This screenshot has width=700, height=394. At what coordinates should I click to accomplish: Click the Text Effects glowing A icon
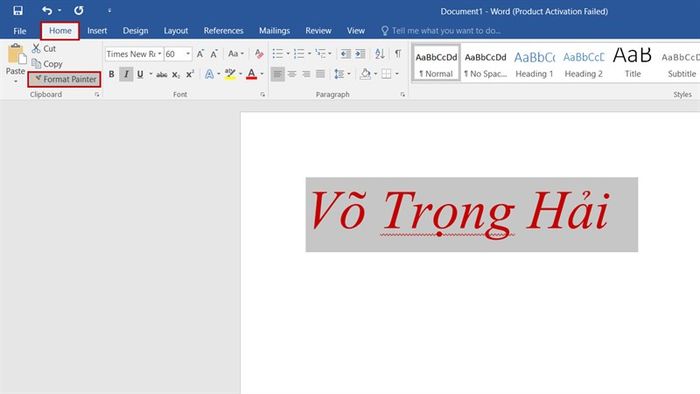point(209,74)
